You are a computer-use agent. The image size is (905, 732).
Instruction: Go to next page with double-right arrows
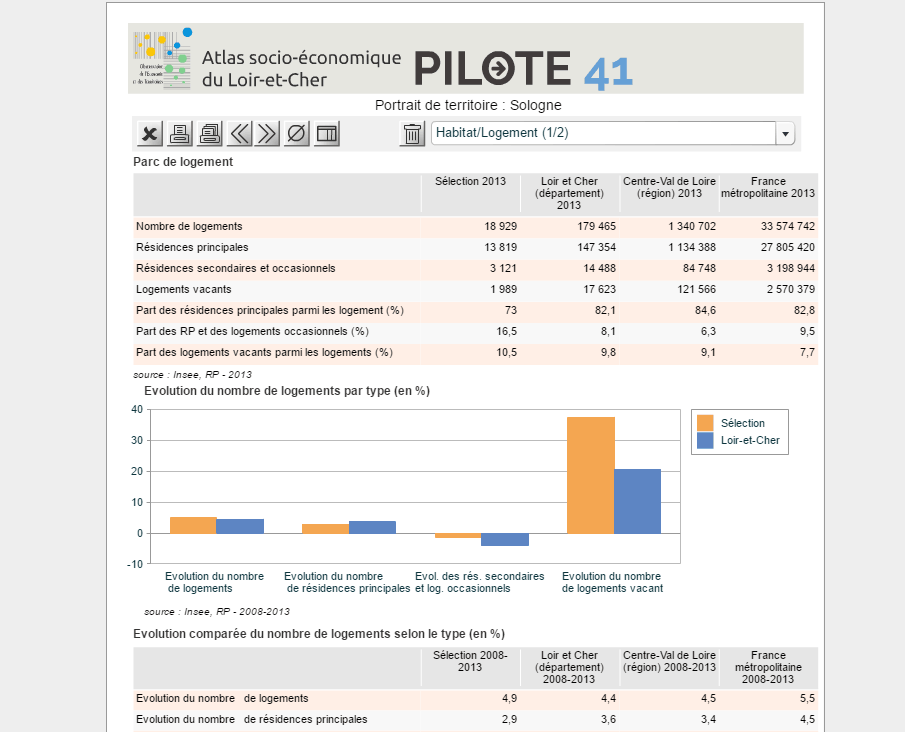tap(267, 134)
